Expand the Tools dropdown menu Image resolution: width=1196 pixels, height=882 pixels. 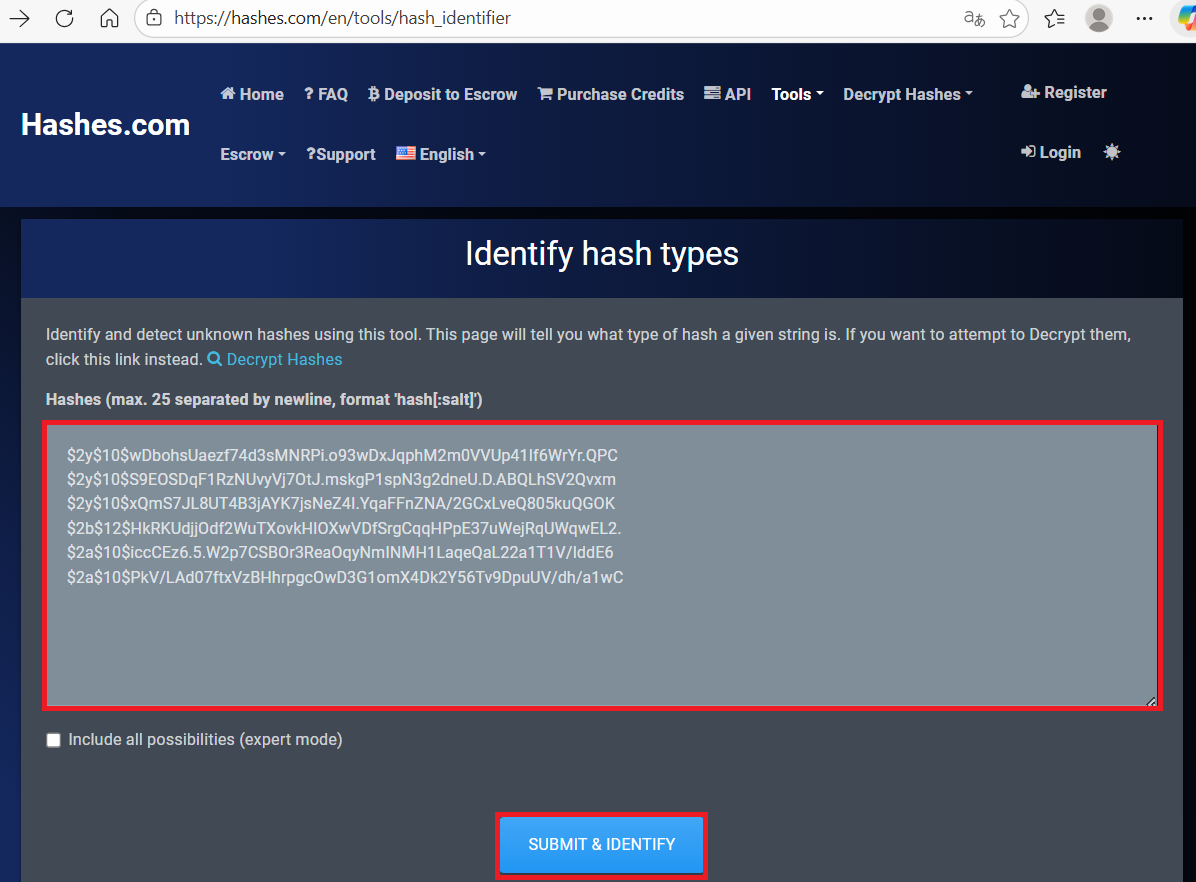[797, 94]
